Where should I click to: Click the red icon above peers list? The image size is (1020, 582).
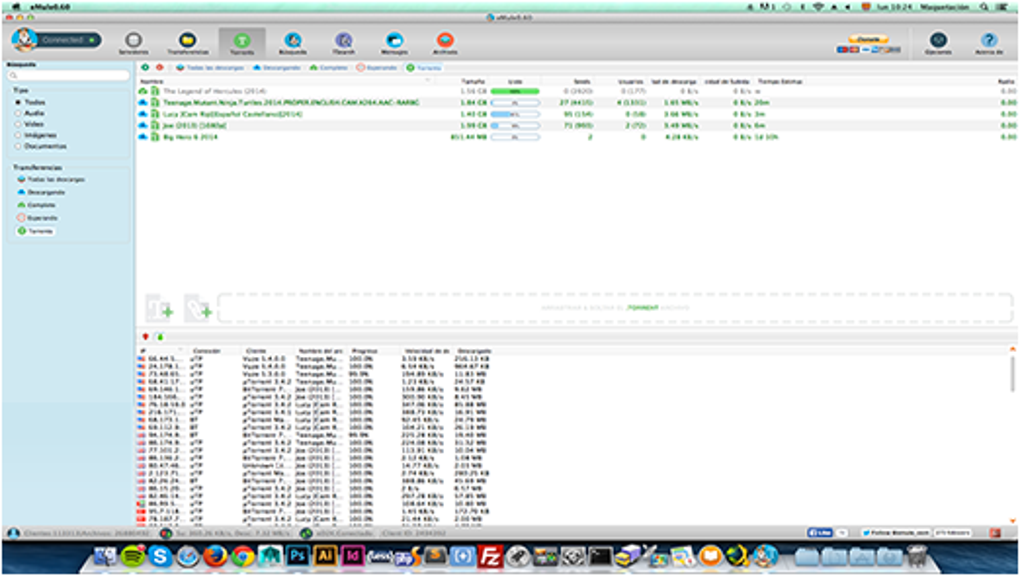145,337
